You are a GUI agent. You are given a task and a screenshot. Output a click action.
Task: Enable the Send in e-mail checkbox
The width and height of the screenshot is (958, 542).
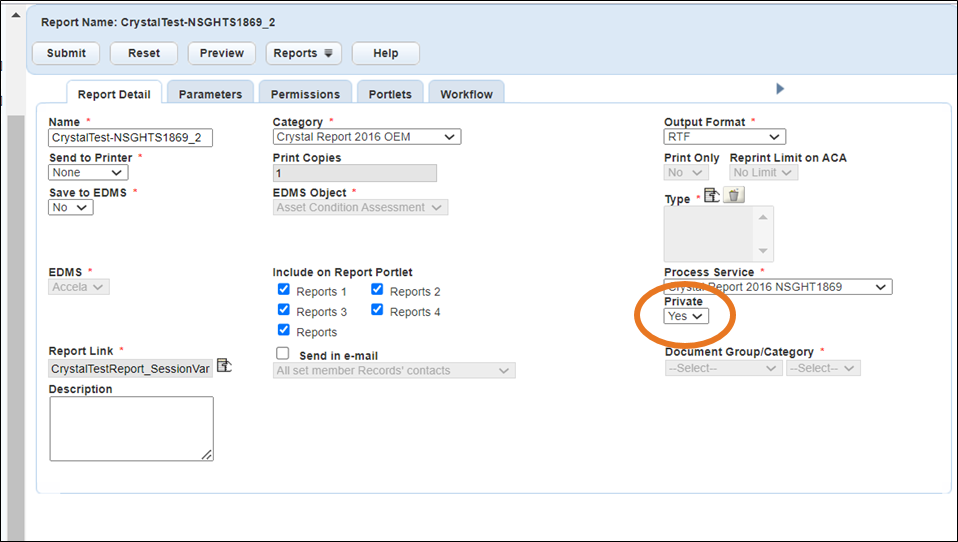click(283, 354)
